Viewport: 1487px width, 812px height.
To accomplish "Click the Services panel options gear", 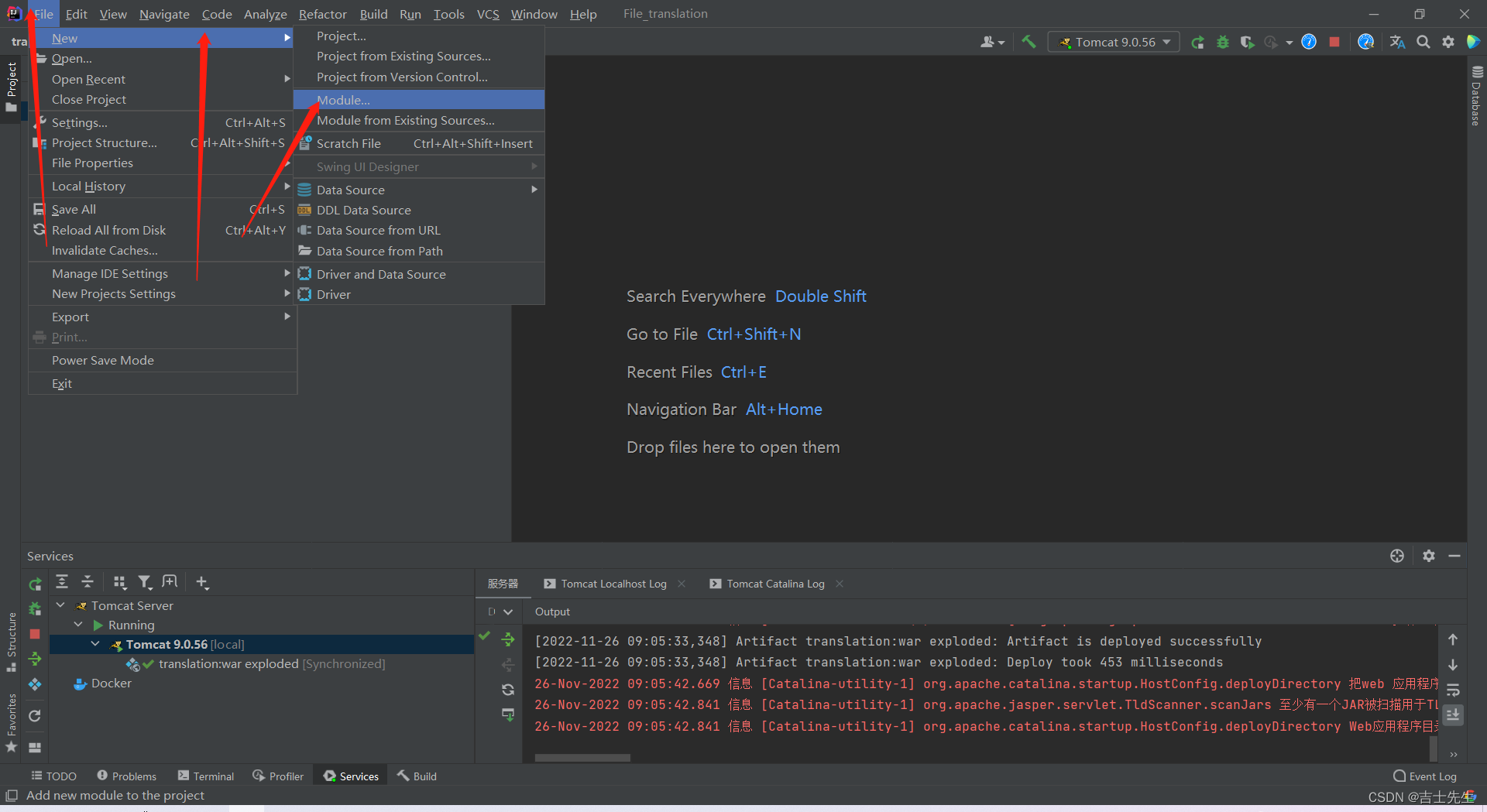I will 1429,556.
